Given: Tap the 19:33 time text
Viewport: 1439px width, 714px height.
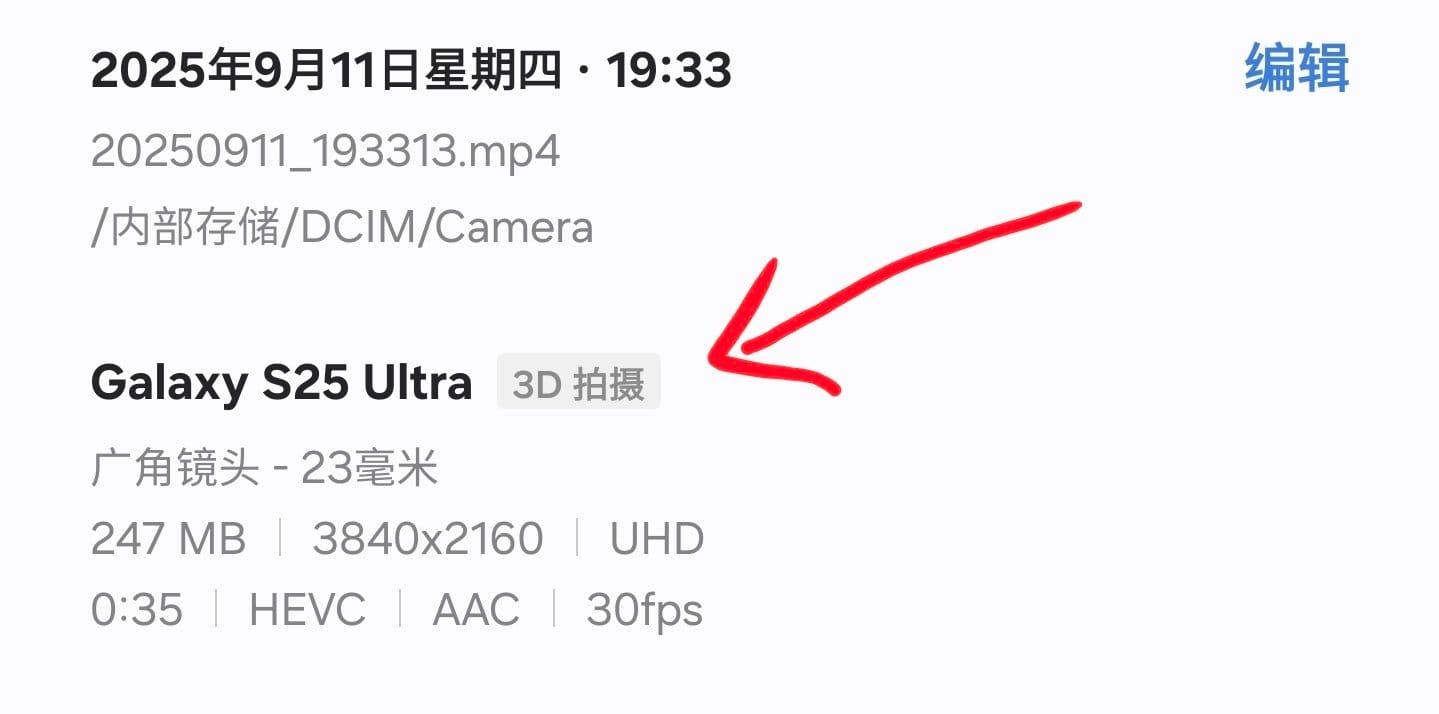Looking at the screenshot, I should point(669,71).
